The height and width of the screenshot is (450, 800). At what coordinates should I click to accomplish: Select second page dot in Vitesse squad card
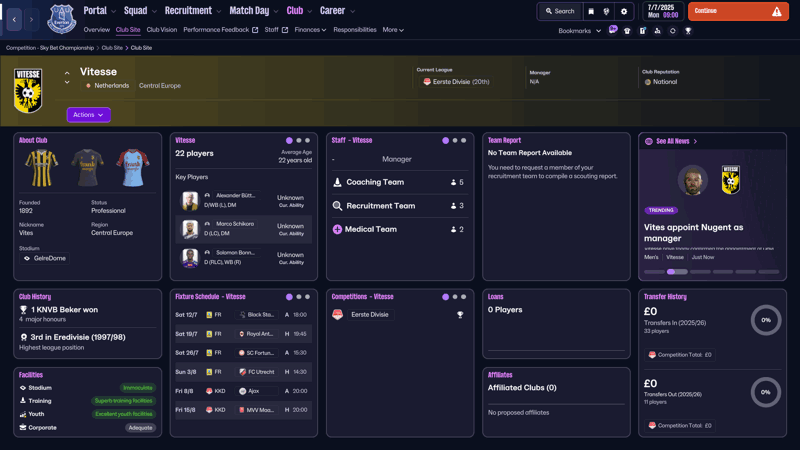pos(299,140)
